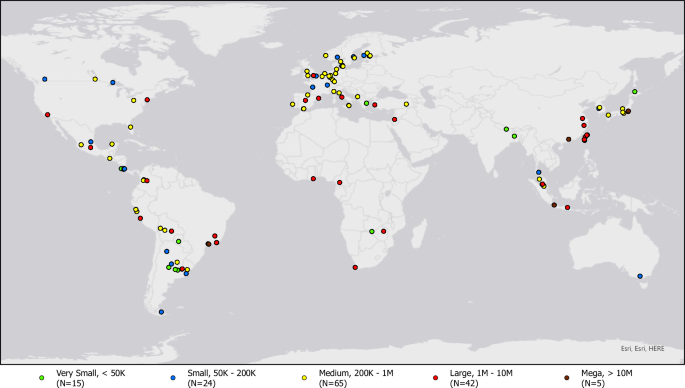685x388 pixels.
Task: Select the "Mega, > 10M" legend label
Action: point(606,374)
